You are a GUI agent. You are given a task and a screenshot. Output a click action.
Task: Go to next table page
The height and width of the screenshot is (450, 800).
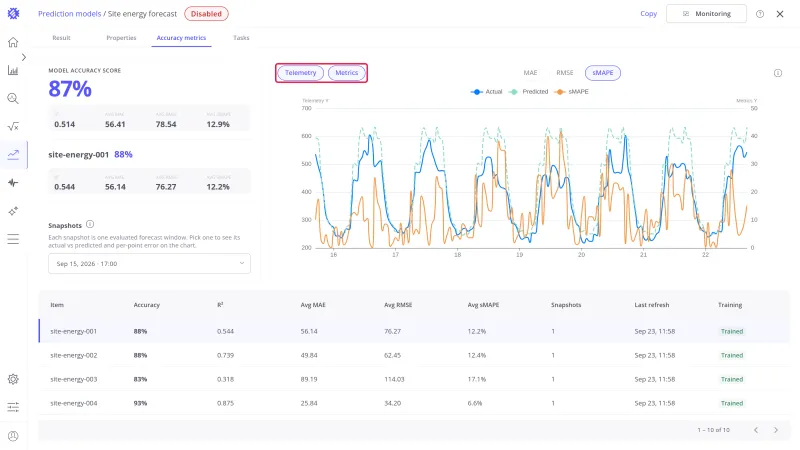(x=776, y=430)
